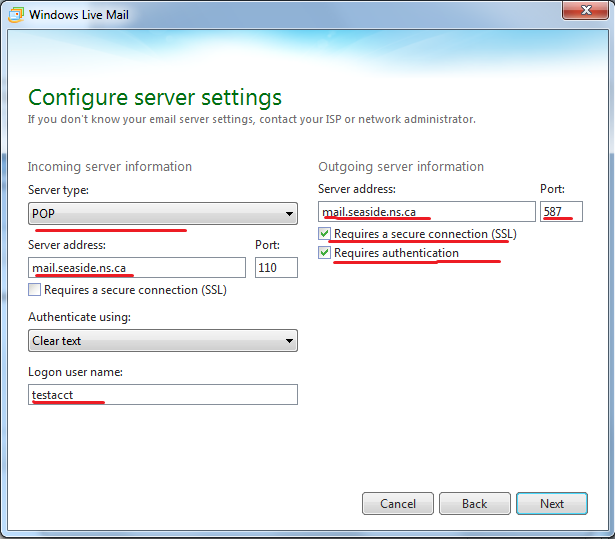The image size is (615, 539).
Task: Click the incoming SSL checkbox label text
Action: coord(135,290)
